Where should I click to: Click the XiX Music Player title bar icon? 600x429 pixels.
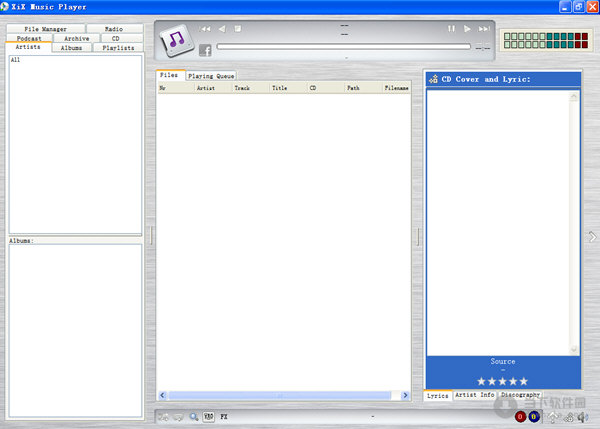pos(4,7)
